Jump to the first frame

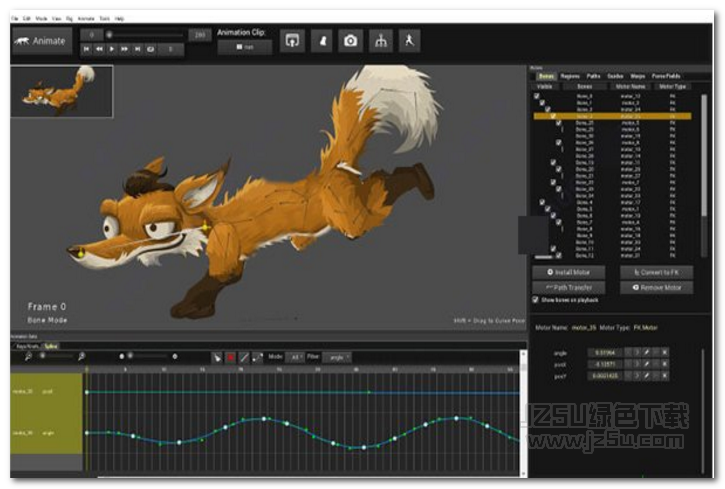click(x=87, y=49)
